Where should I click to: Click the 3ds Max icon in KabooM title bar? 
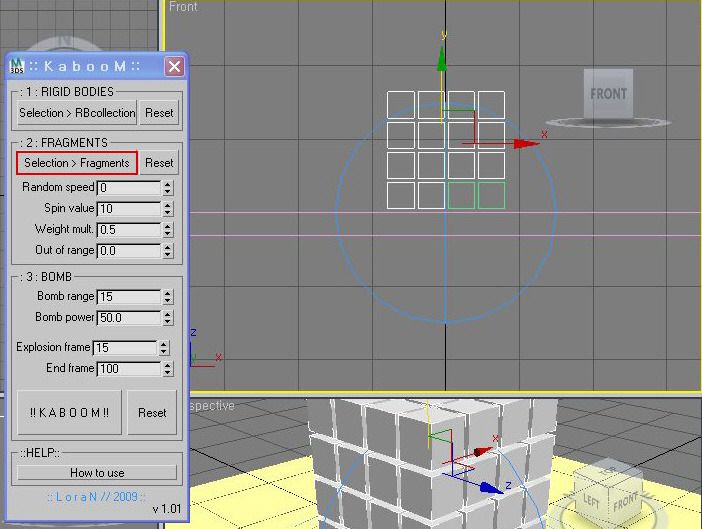(17, 66)
